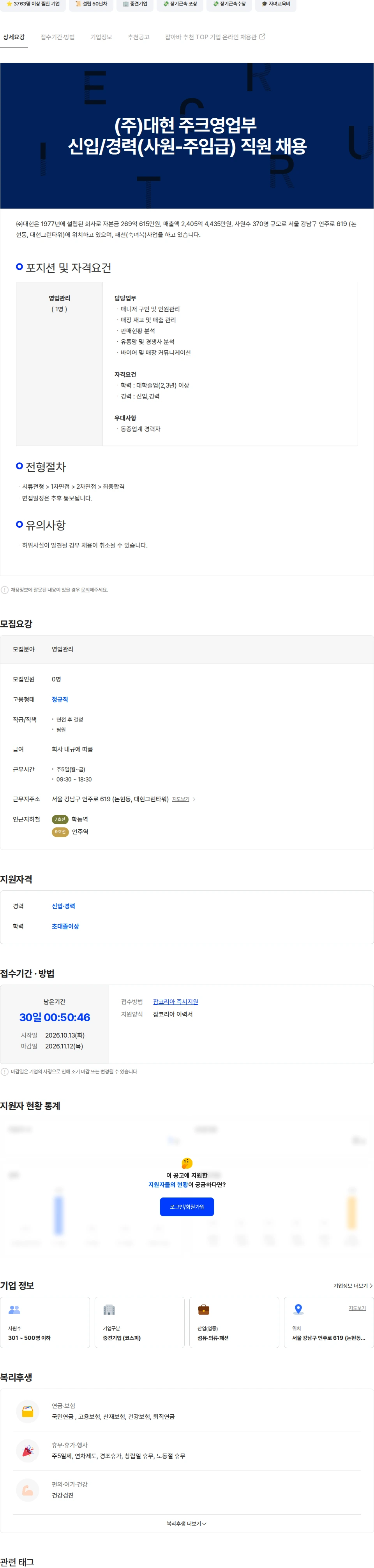Click the info icon next to 채용정보 notice

[x=5, y=590]
